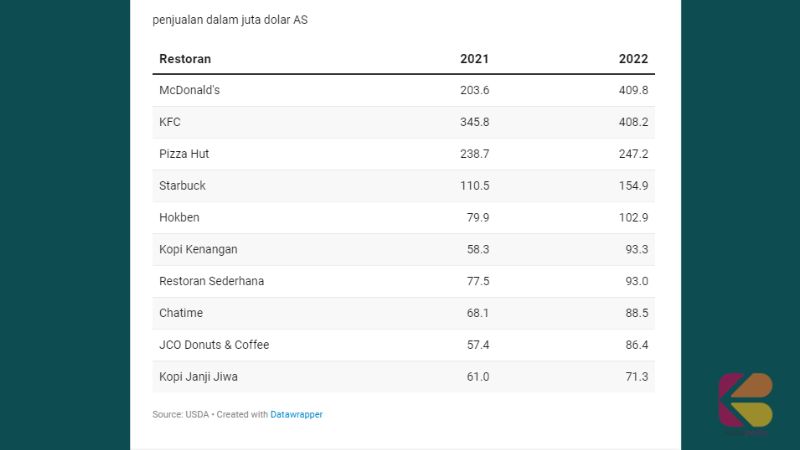Click the colorful logo icon
The width and height of the screenshot is (800, 450).
pos(745,401)
